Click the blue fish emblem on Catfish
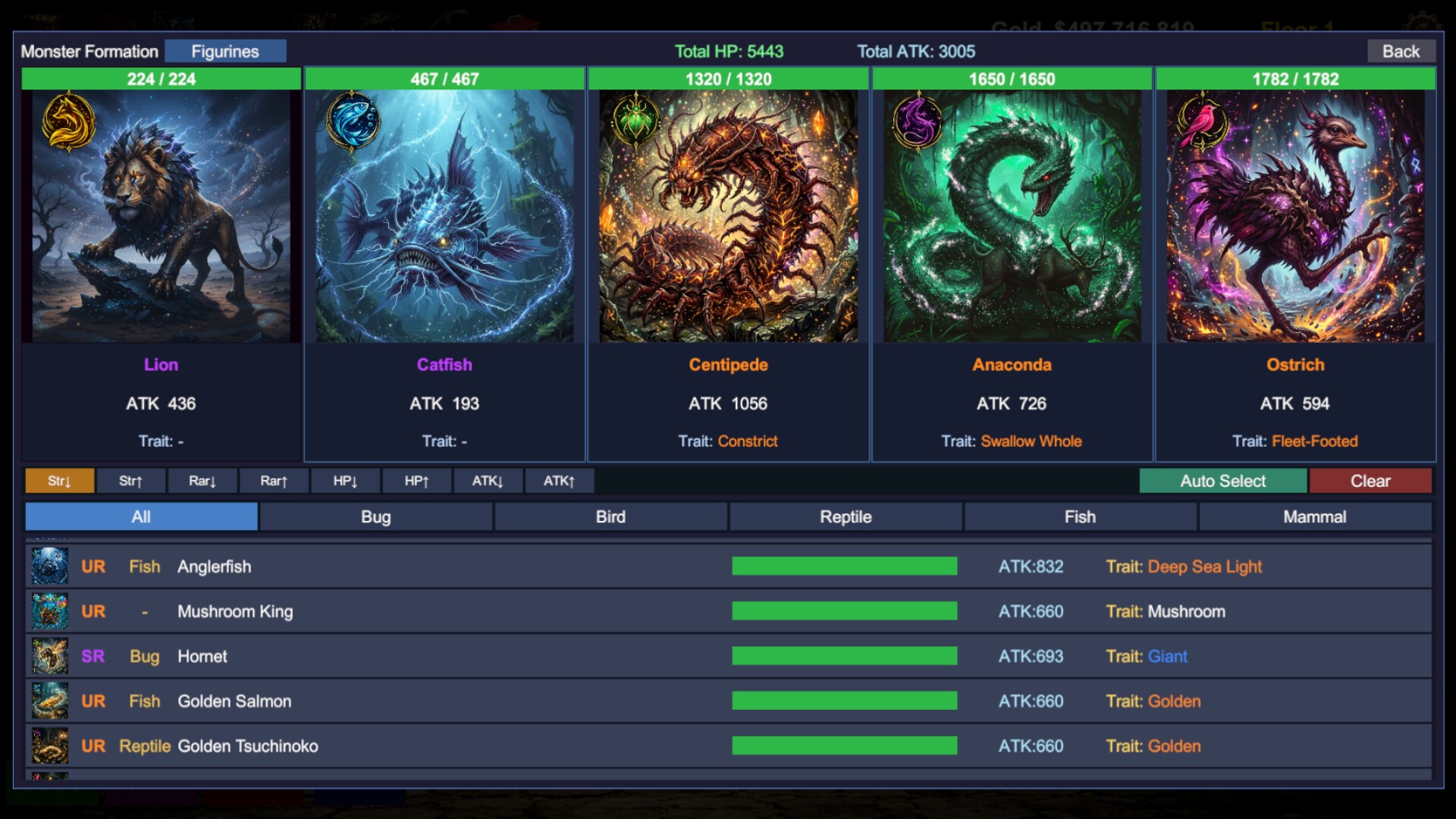The height and width of the screenshot is (819, 1456). point(353,121)
